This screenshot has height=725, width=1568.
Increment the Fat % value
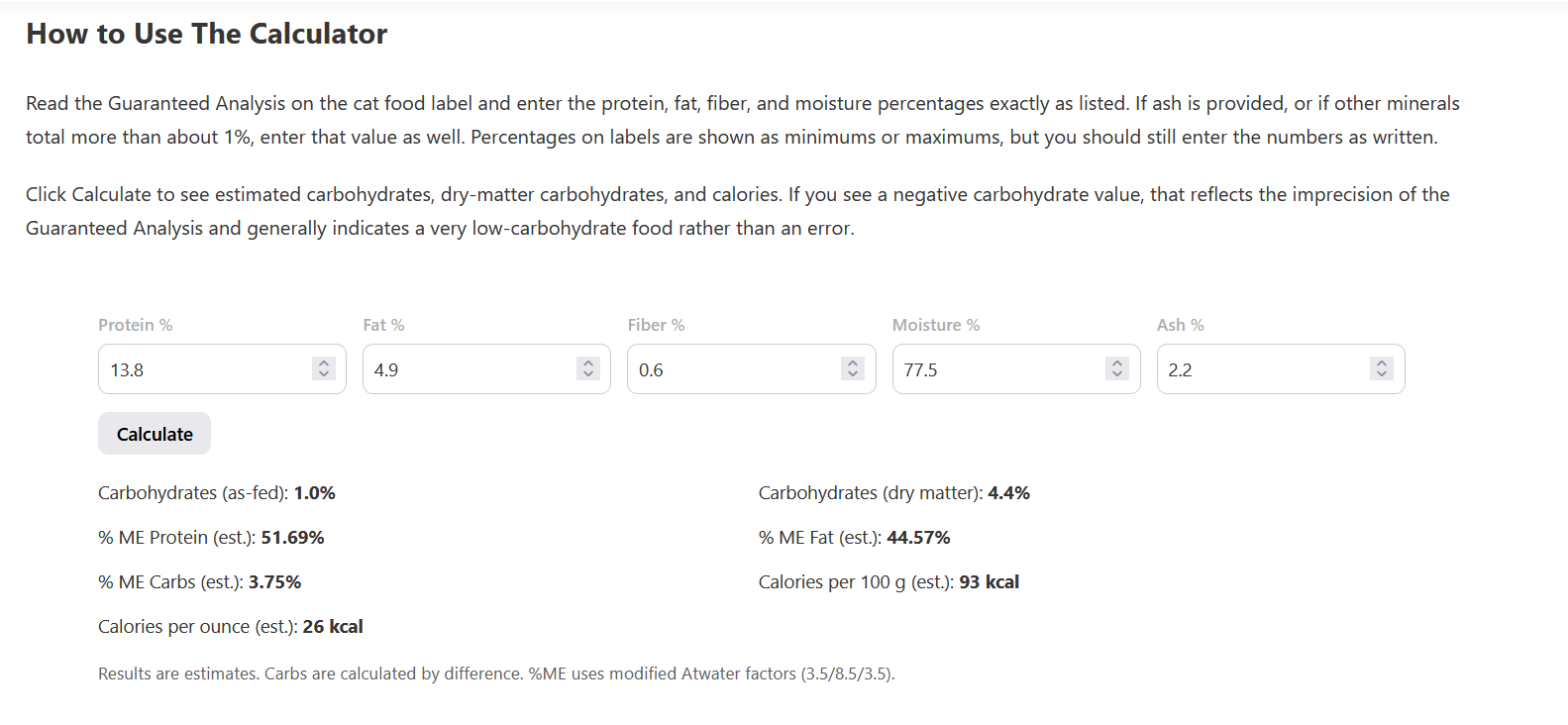tap(588, 363)
